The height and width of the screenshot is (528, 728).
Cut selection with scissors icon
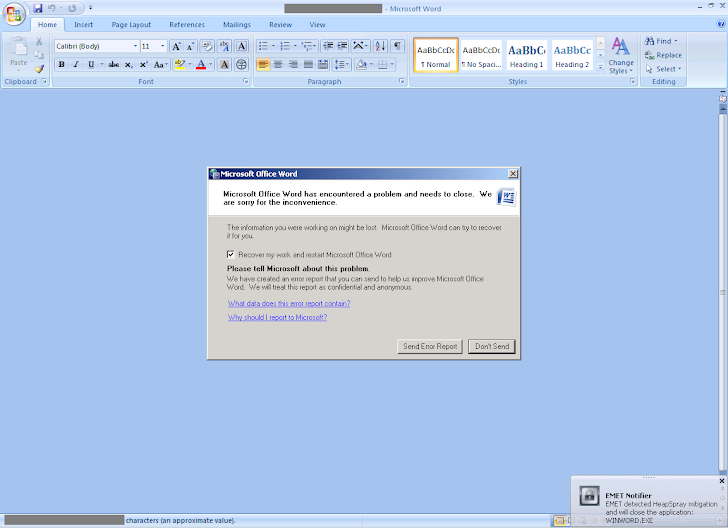[x=39, y=41]
